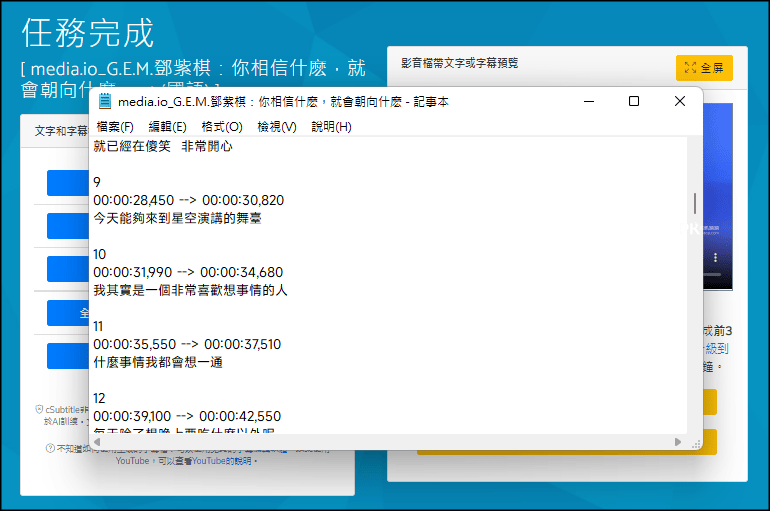Click subtitle text 今天能夠來到星空演講的舞臺
Screen dimensions: 770x511
[x=177, y=218]
